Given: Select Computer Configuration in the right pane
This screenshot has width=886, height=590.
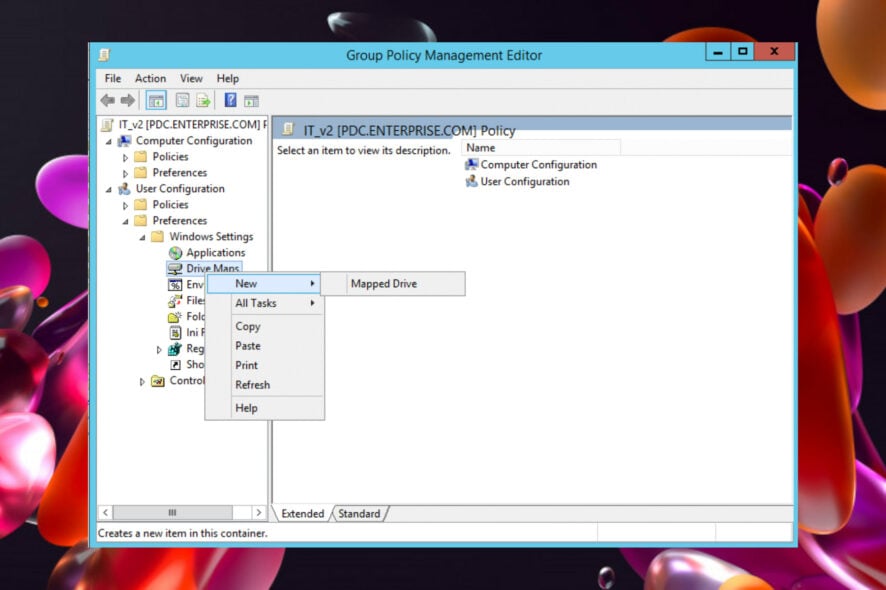Looking at the screenshot, I should pyautogui.click(x=537, y=164).
